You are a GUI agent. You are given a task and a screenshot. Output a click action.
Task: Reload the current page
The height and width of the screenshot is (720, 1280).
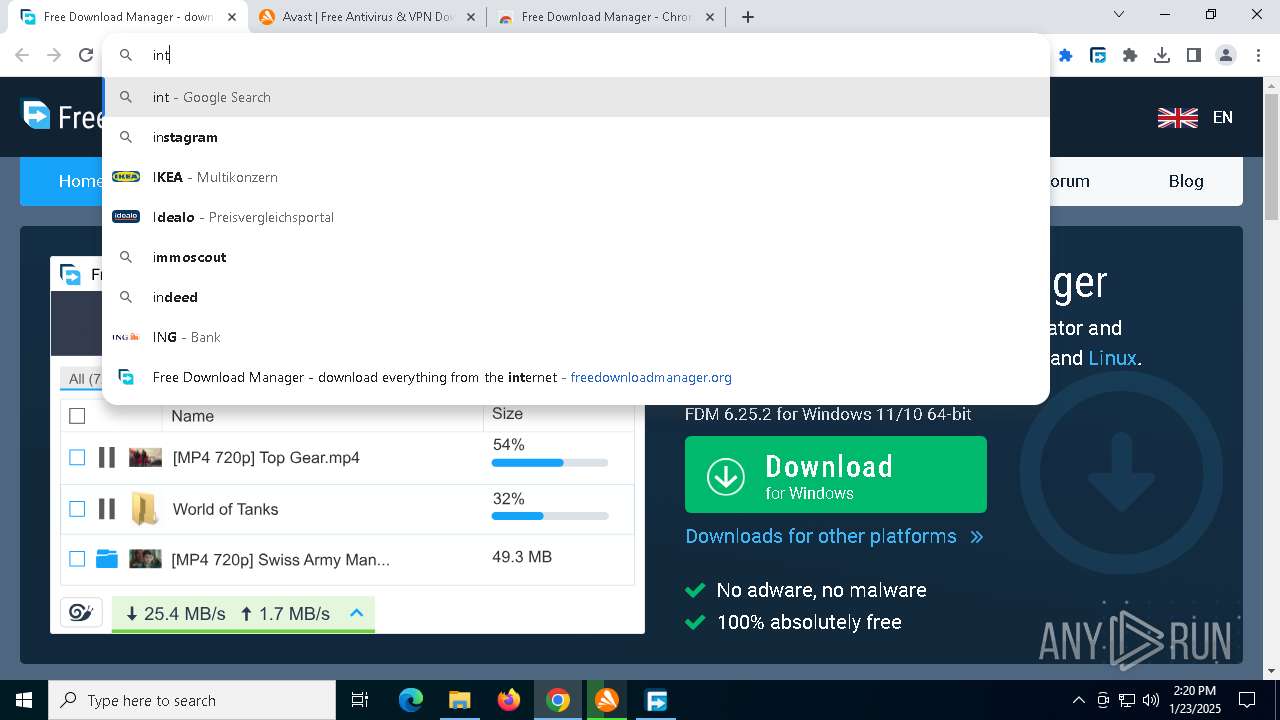[86, 55]
